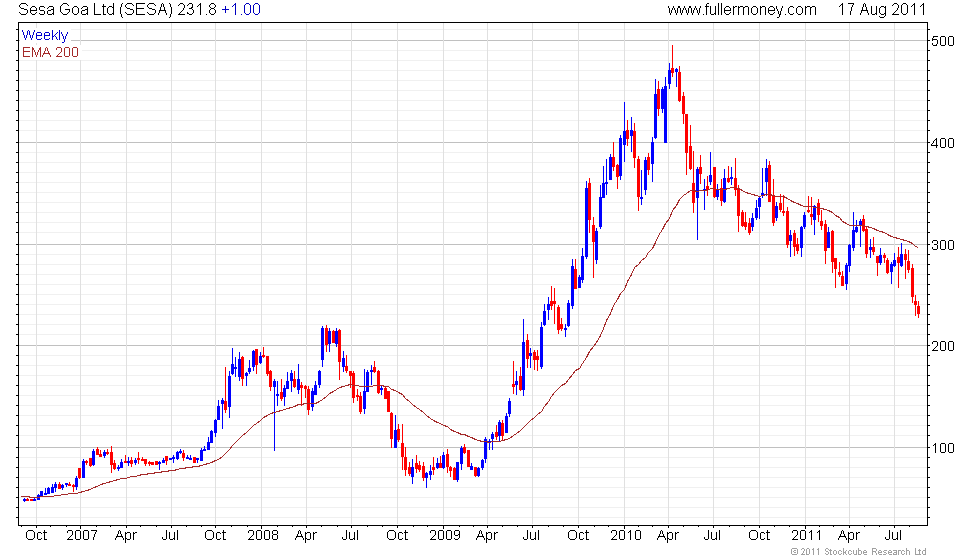
Task: Click the 2011 year label on time axis
Action: pyautogui.click(x=806, y=536)
